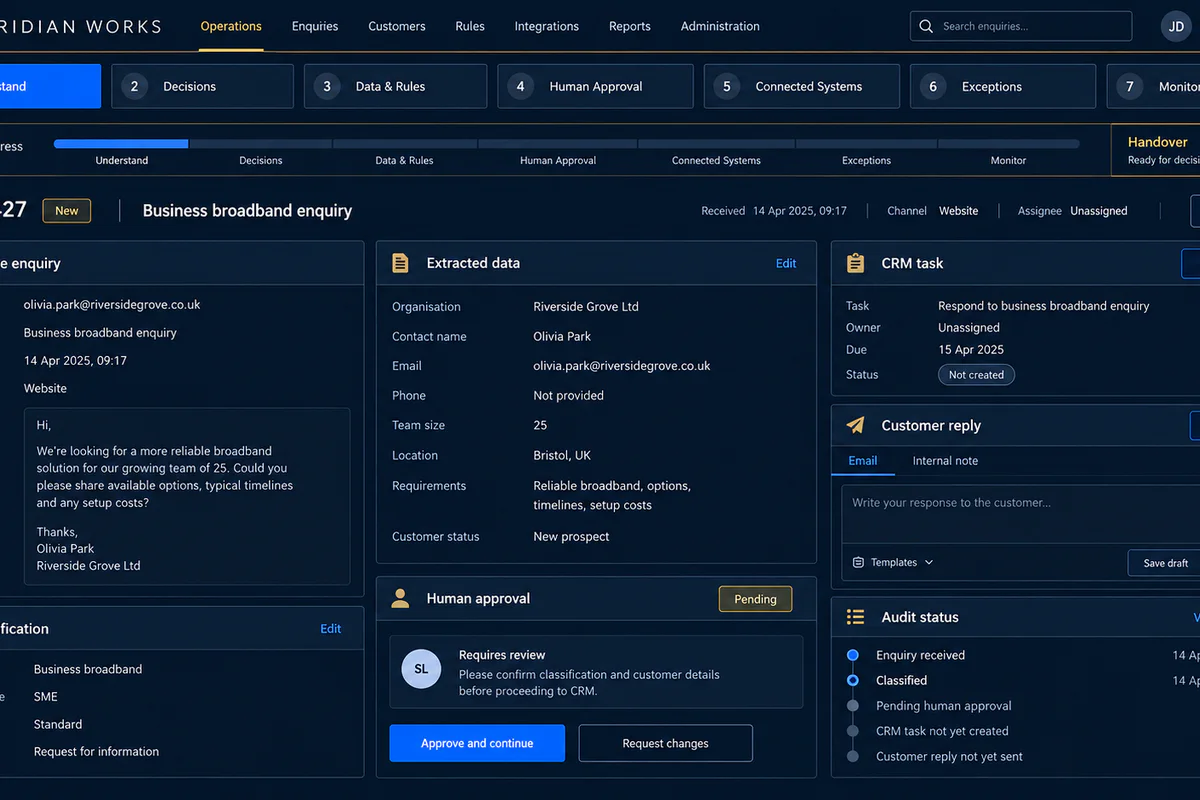Click the Customer reply paper-plane icon
Screen dimensions: 1200x800
(855, 425)
